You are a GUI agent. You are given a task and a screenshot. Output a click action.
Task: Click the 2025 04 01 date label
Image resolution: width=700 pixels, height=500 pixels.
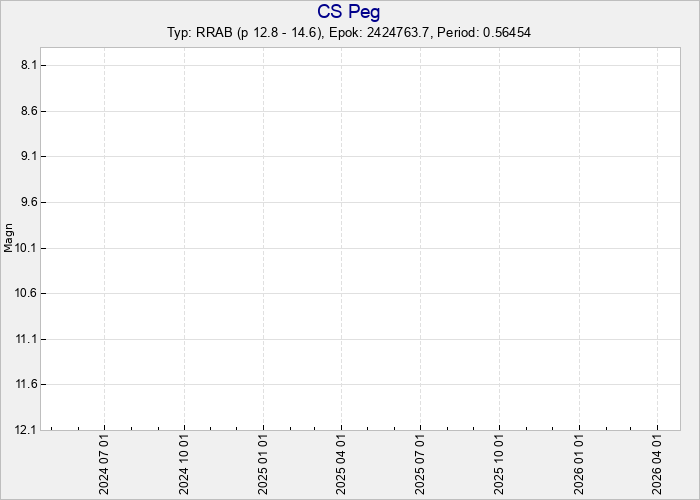pyautogui.click(x=341, y=463)
